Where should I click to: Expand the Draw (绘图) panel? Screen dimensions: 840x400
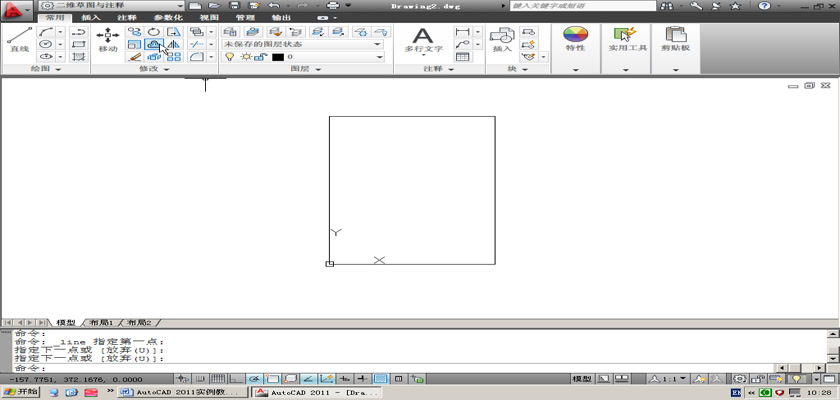click(58, 70)
